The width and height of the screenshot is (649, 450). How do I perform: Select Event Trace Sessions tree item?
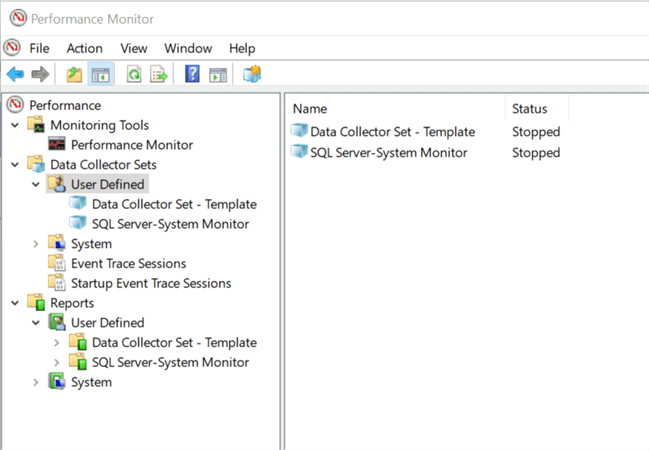128,264
